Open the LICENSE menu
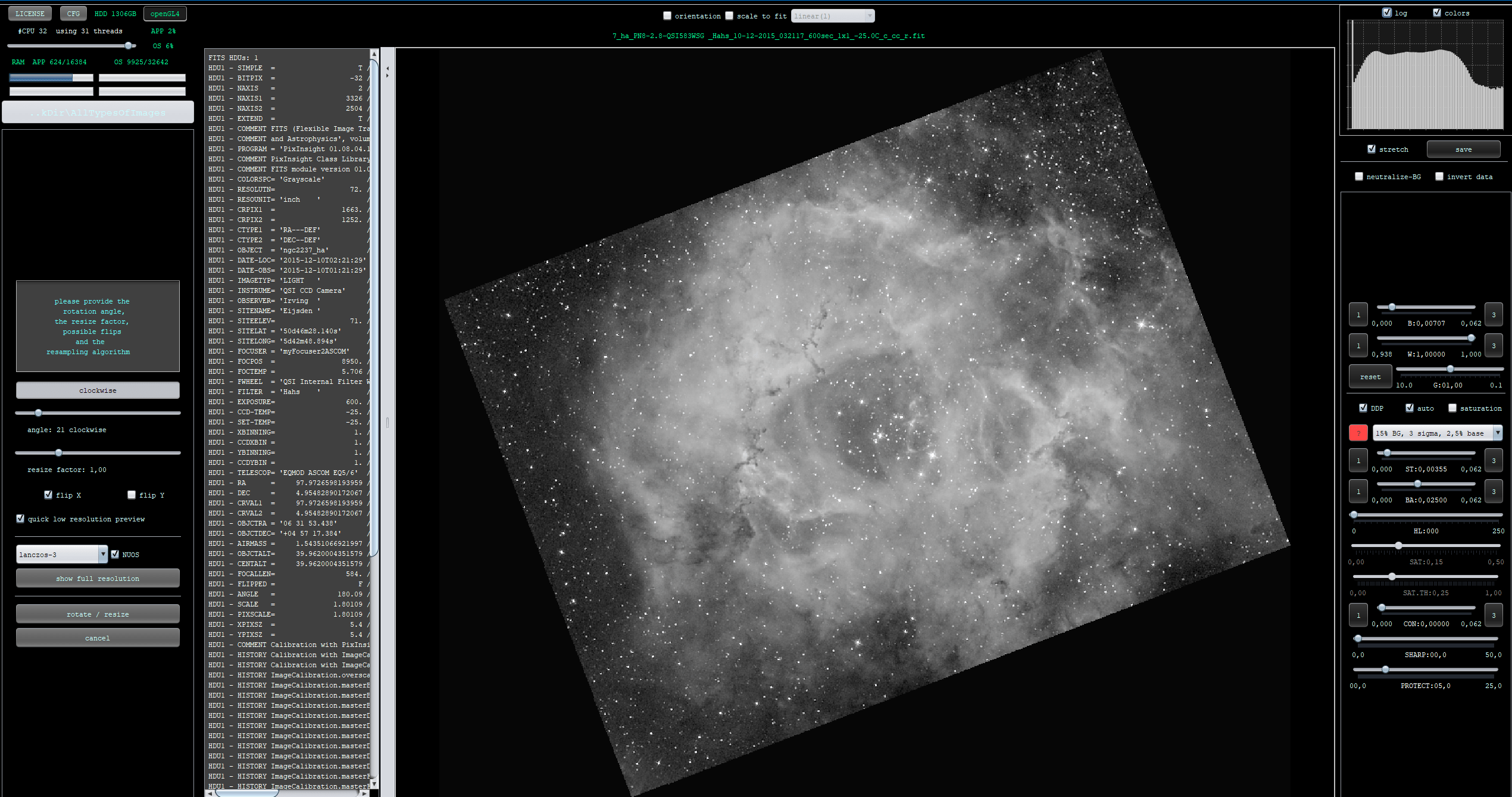The width and height of the screenshot is (1512, 797). tap(30, 13)
